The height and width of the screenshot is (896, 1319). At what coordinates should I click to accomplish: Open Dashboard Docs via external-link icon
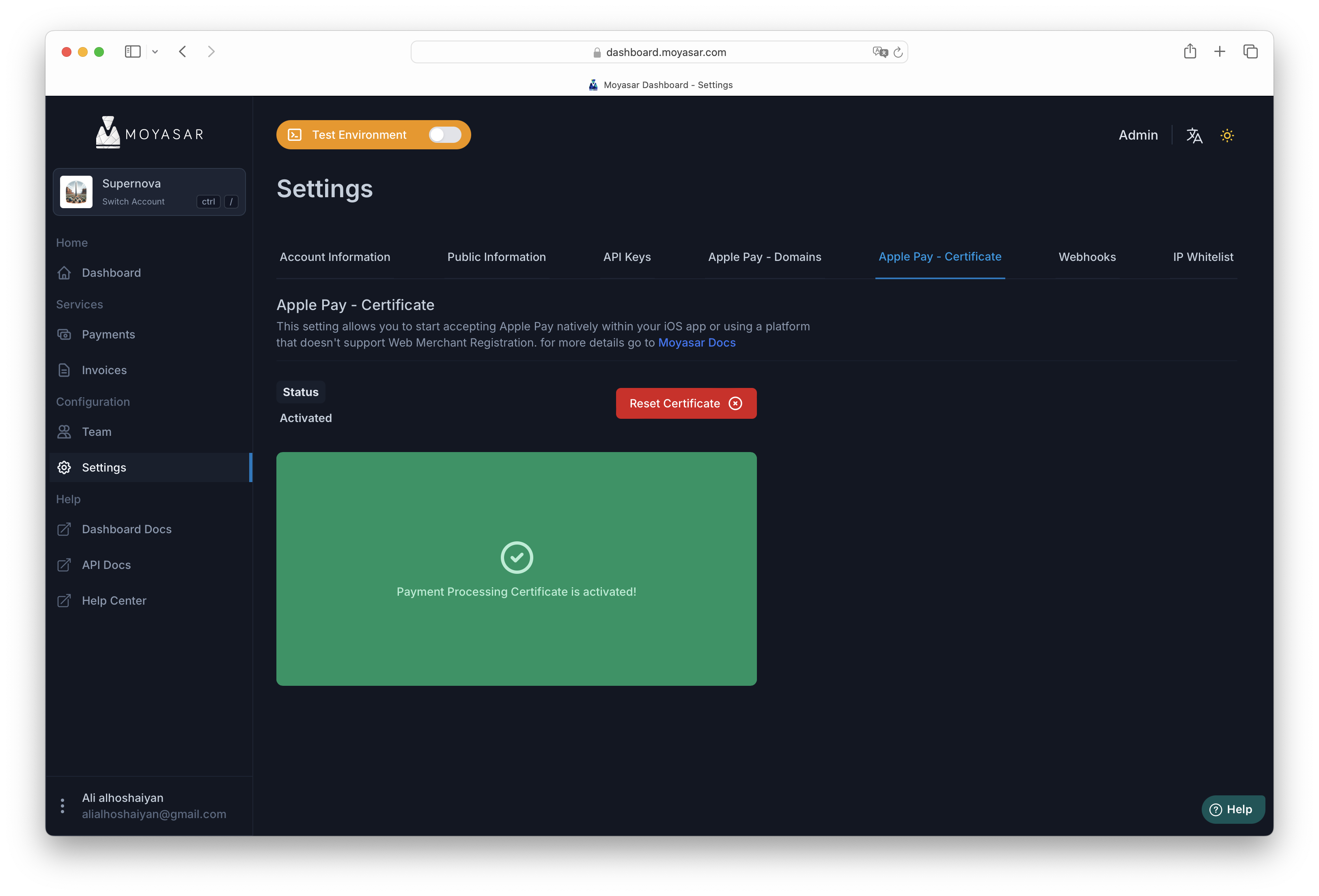tap(64, 529)
